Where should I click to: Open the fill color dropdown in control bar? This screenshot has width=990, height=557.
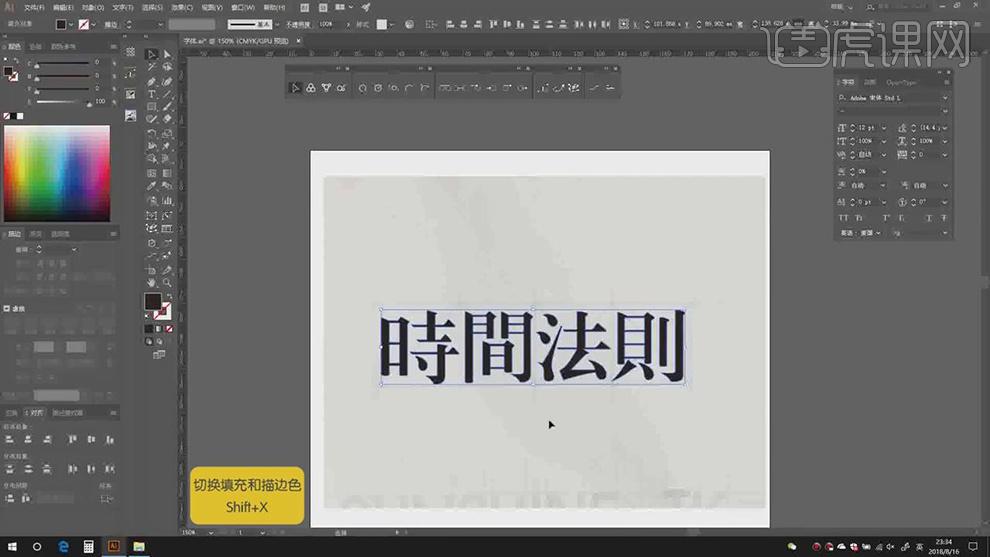tap(71, 25)
